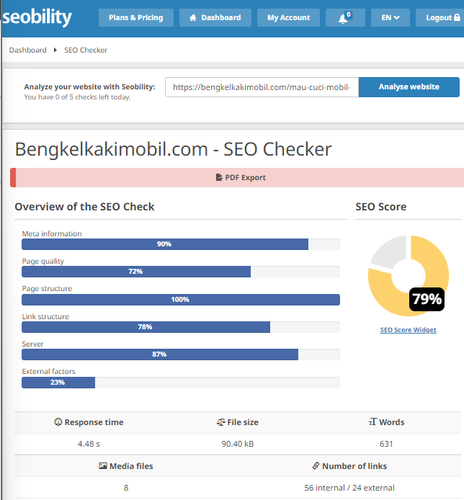Click the File size scale icon

pyautogui.click(x=221, y=422)
